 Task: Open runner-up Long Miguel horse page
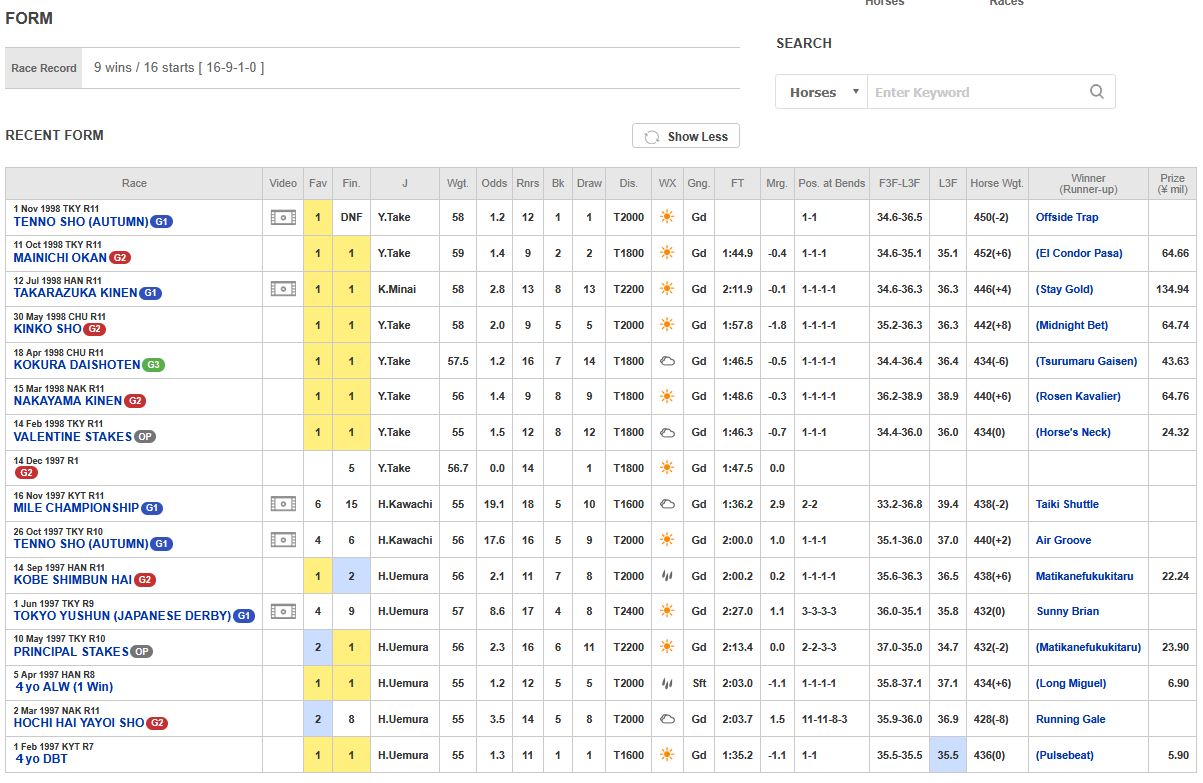[1071, 683]
